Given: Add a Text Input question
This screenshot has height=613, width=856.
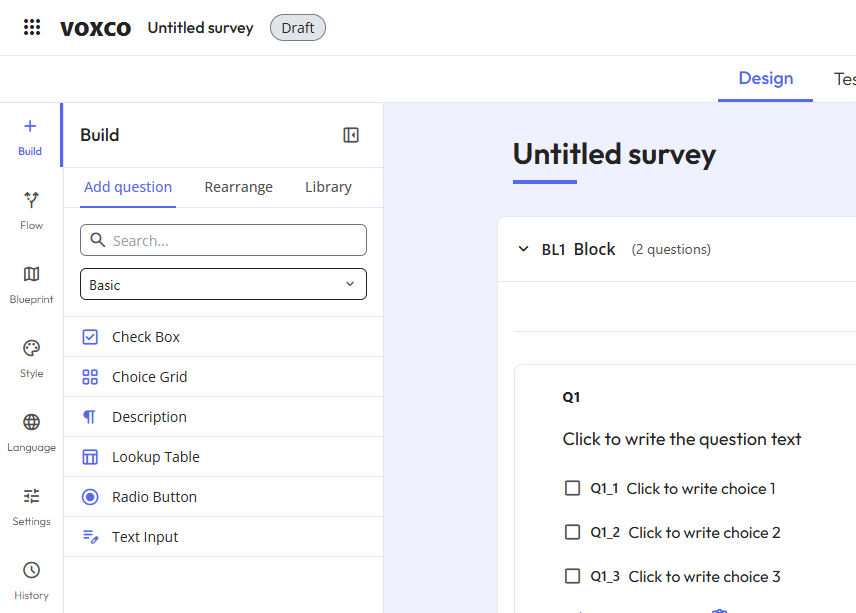Looking at the screenshot, I should 223,537.
